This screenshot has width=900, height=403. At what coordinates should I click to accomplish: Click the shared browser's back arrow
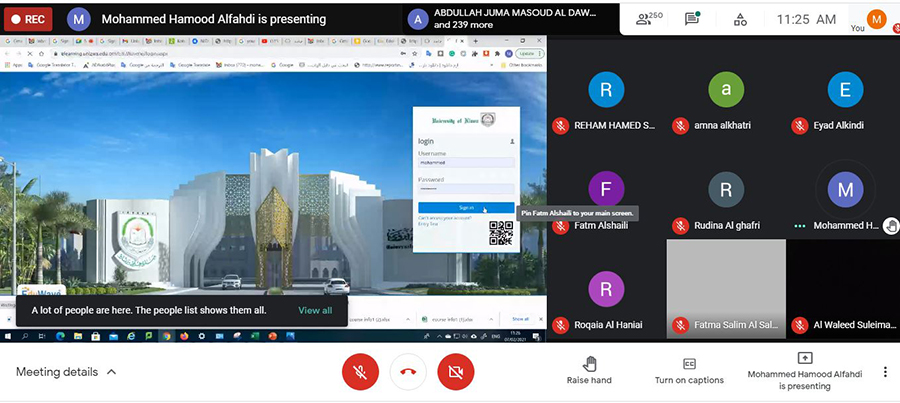pos(7,53)
